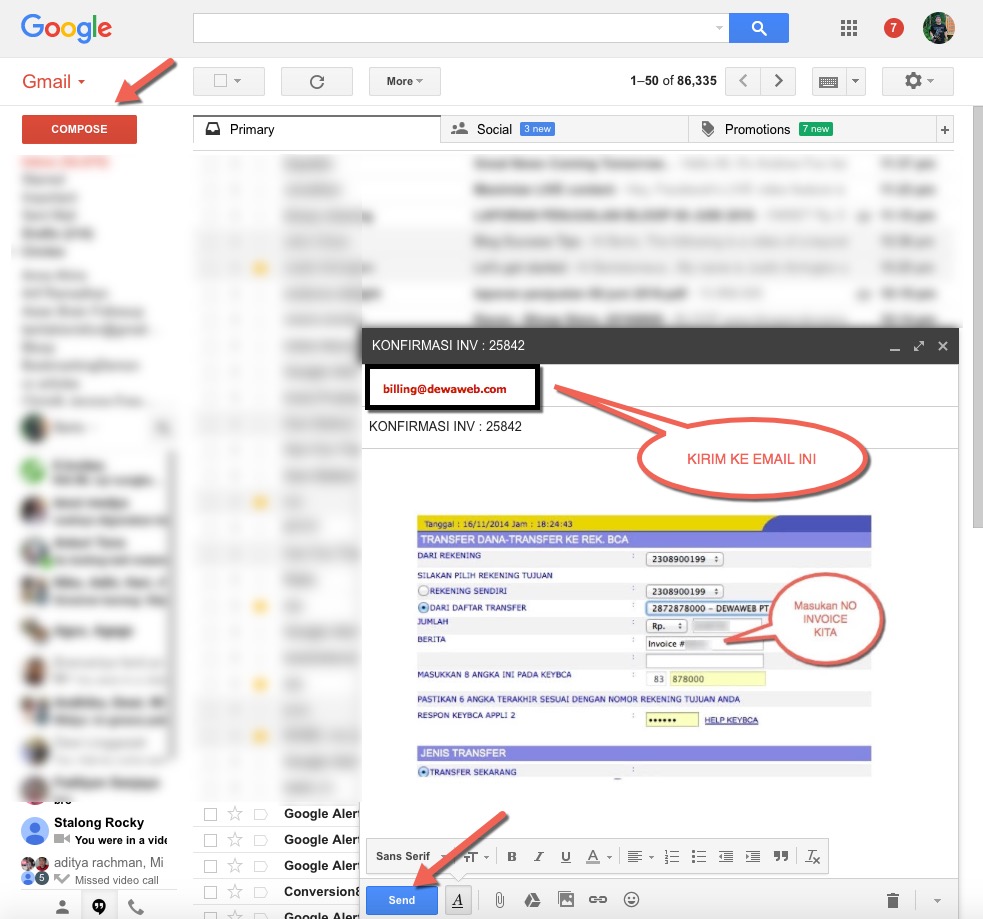This screenshot has width=983, height=919.
Task: Click the input tools keyboard icon
Action: [828, 81]
